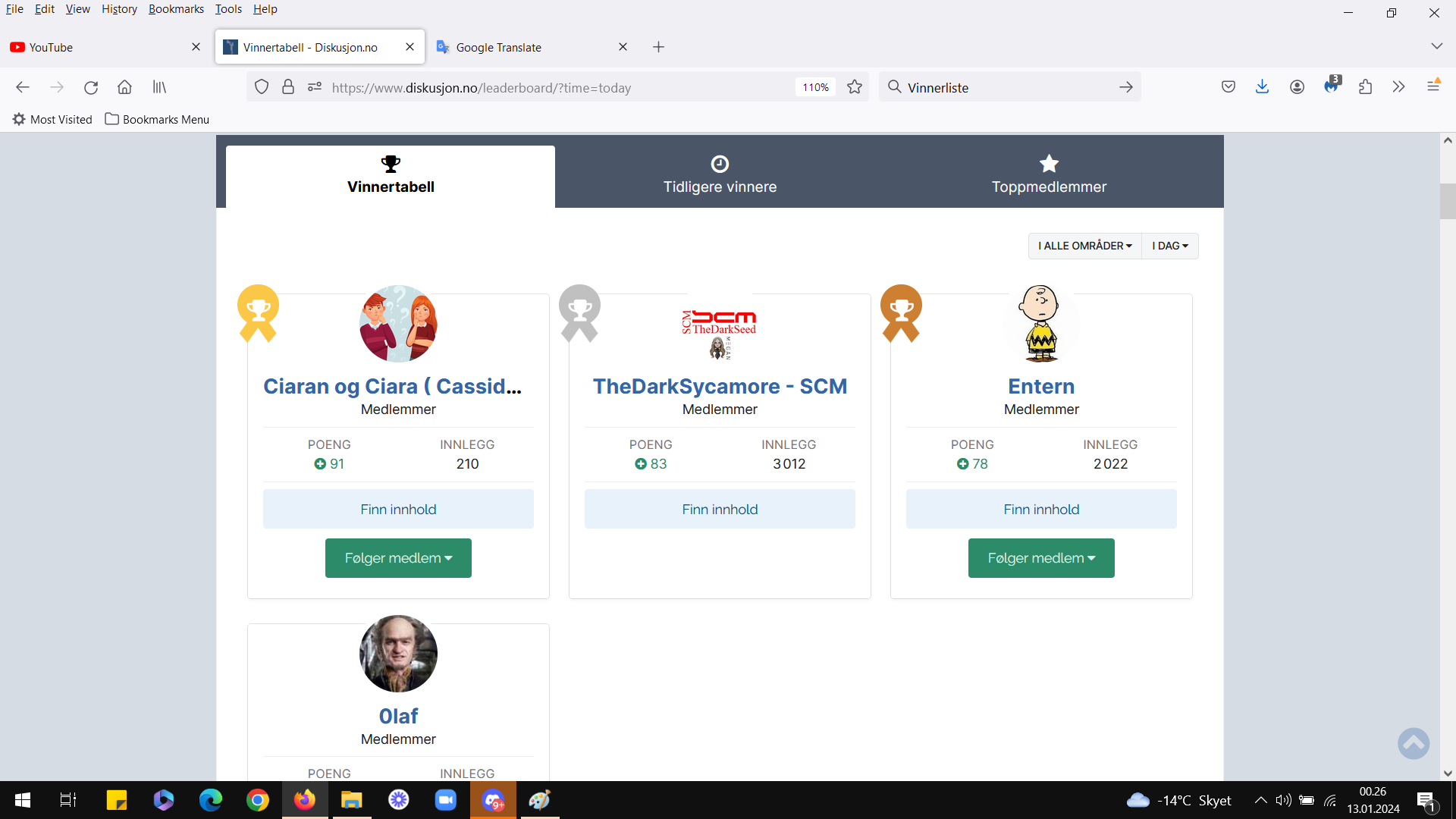Open the Firefox downloads icon
The image size is (1456, 819).
click(1262, 87)
